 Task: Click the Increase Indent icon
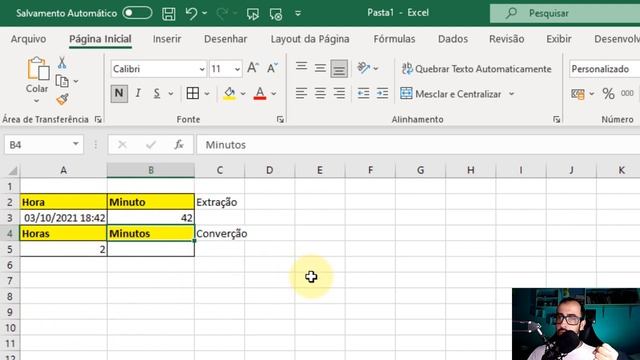(382, 93)
